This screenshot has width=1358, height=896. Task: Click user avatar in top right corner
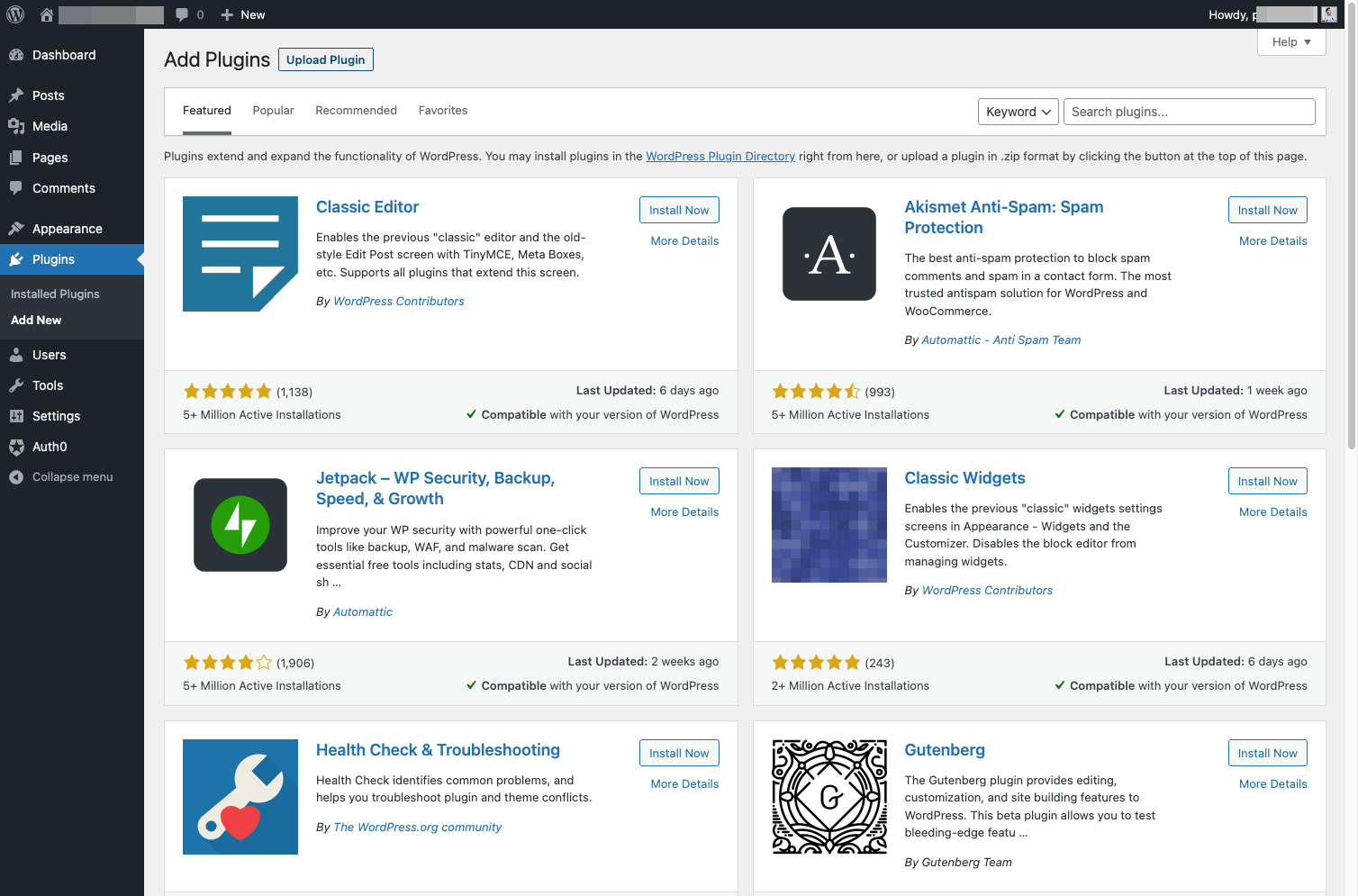pyautogui.click(x=1329, y=14)
